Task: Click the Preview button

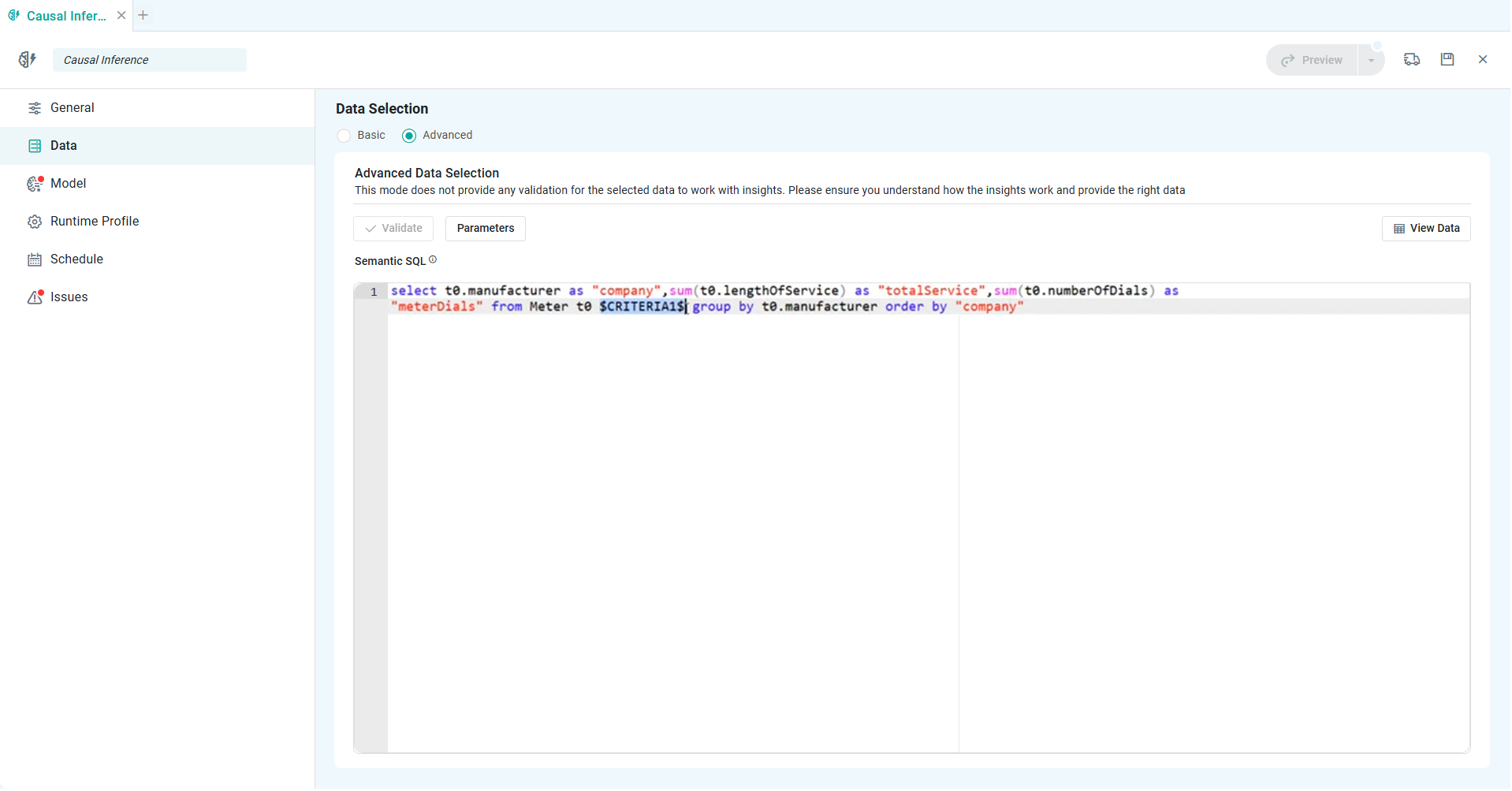Action: click(x=1313, y=61)
